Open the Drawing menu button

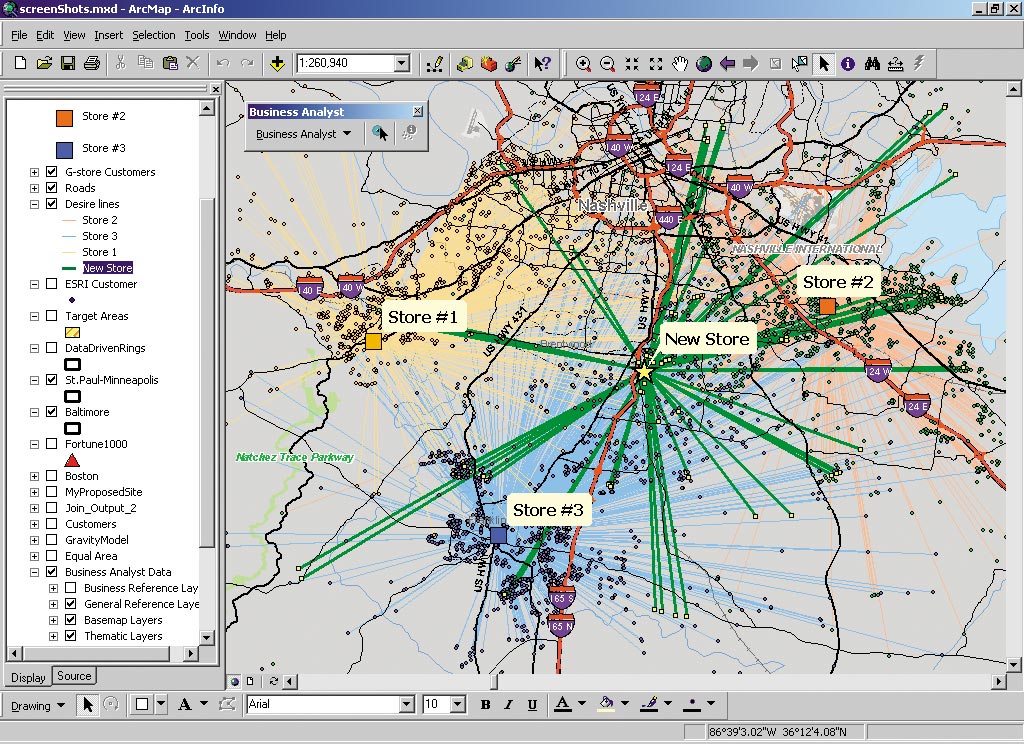[38, 705]
